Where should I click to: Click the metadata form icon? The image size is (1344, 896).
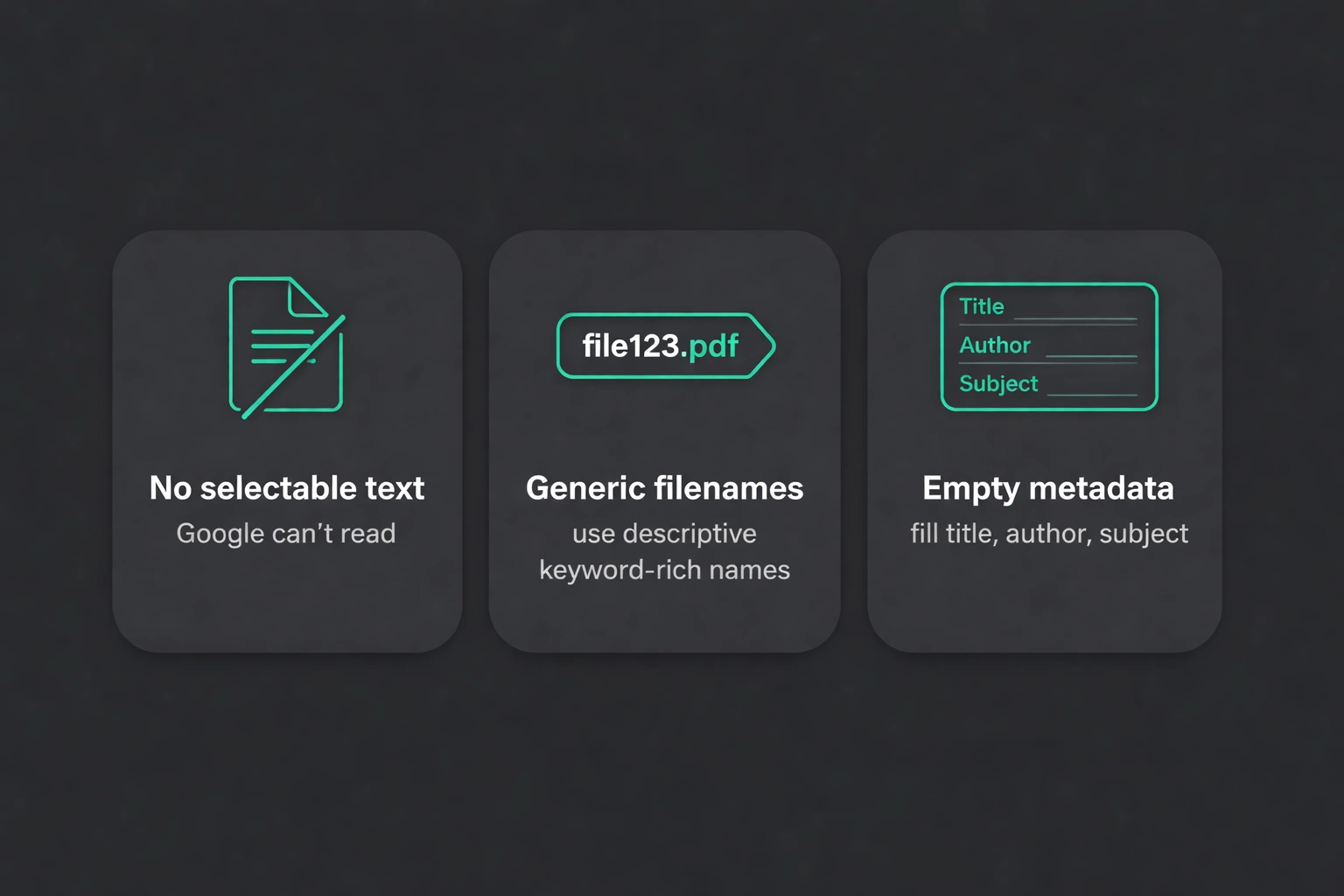tap(1049, 346)
